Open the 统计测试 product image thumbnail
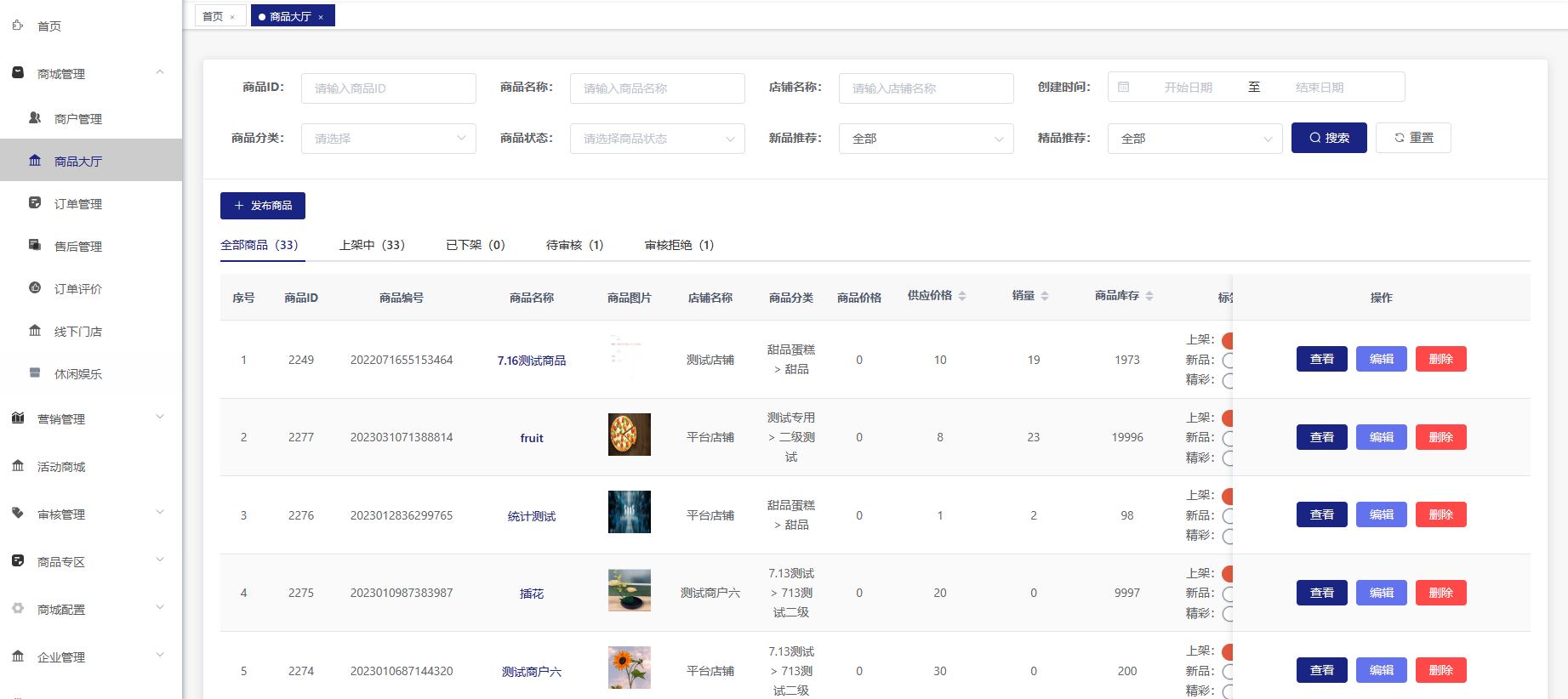This screenshot has height=699, width=1568. (x=630, y=512)
